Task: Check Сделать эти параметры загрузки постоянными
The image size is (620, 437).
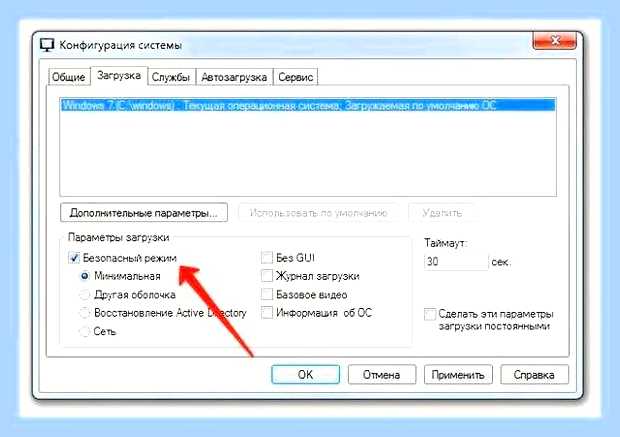Action: pyautogui.click(x=430, y=314)
